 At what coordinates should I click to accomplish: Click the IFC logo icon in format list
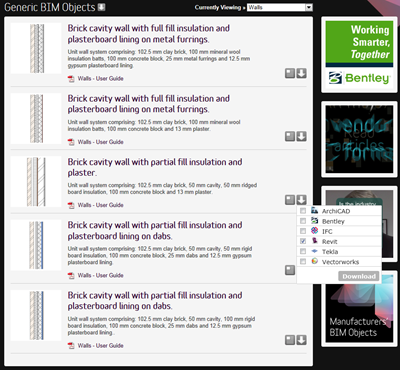[314, 230]
